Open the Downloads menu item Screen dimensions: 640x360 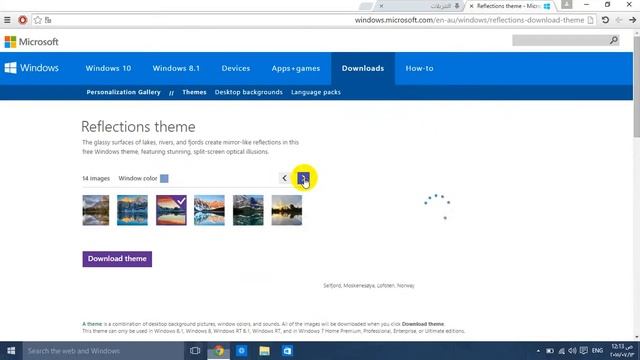tap(363, 68)
